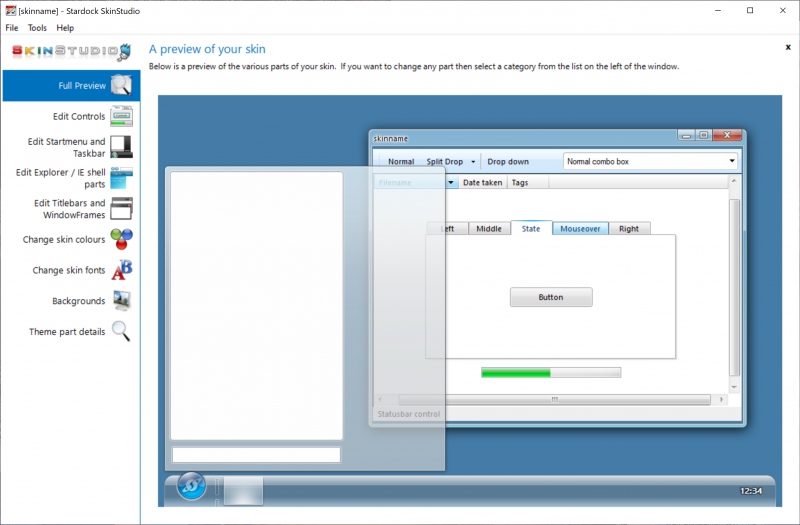
Task: Select Backgrounds label
Action: tap(79, 301)
